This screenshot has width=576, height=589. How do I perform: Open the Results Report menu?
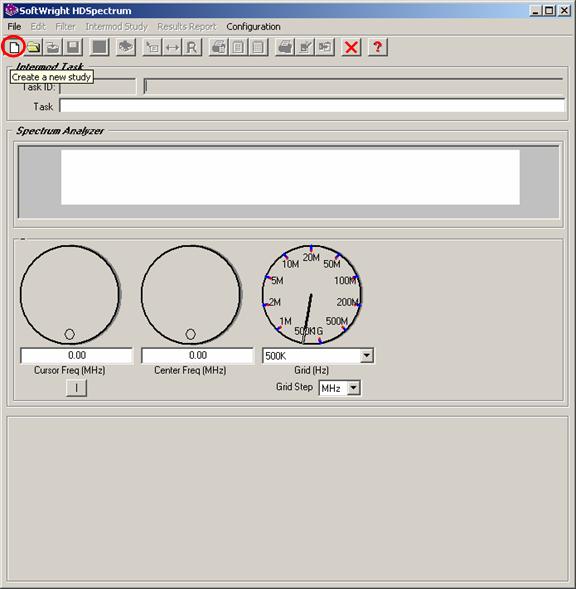(187, 27)
